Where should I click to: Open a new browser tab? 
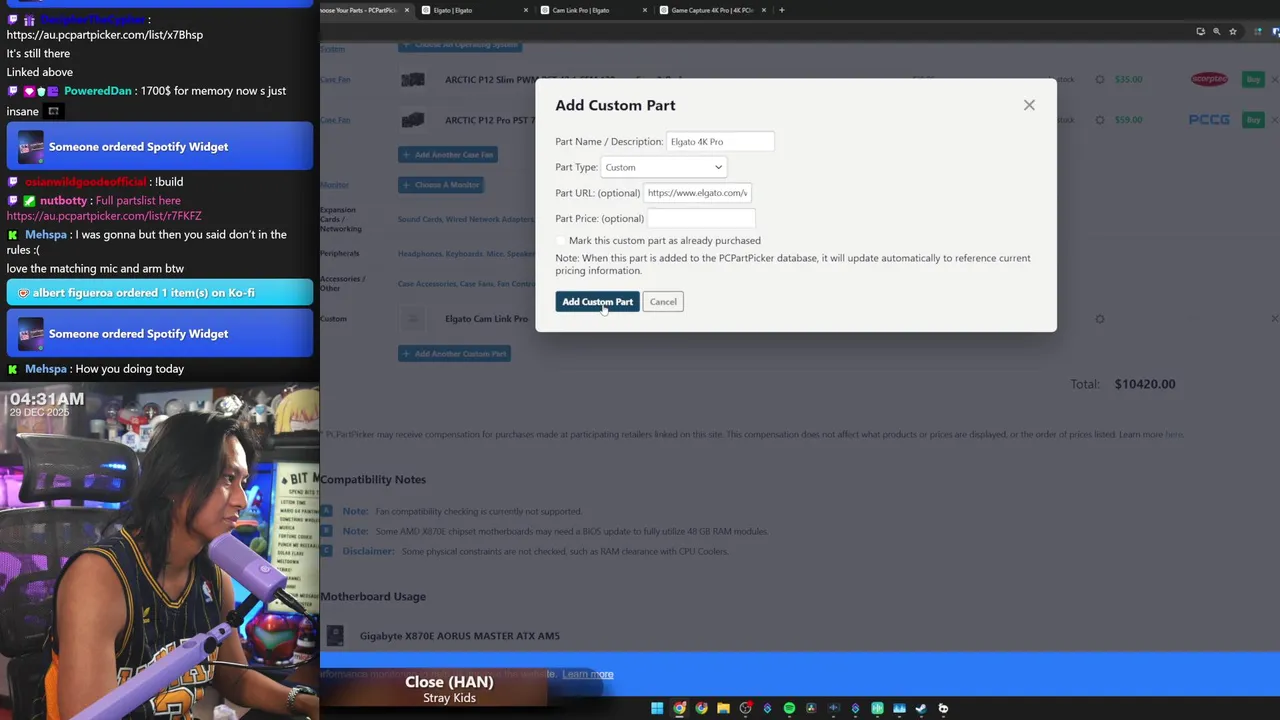[x=782, y=10]
